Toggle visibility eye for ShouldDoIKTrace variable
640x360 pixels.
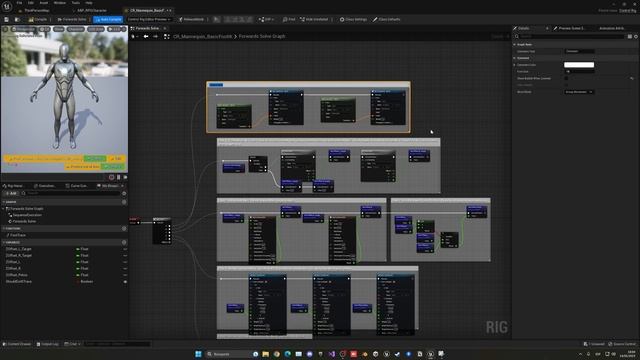click(125, 282)
